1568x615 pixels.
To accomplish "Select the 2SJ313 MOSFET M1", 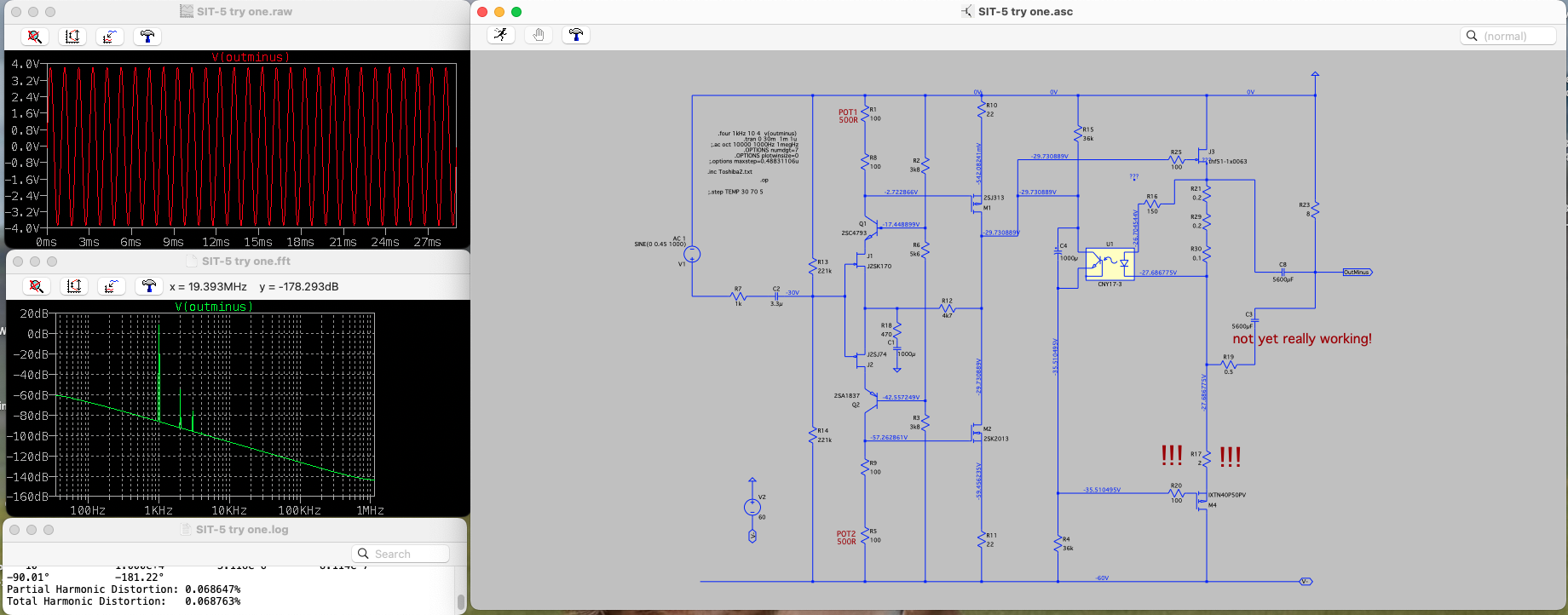I will click(x=977, y=204).
